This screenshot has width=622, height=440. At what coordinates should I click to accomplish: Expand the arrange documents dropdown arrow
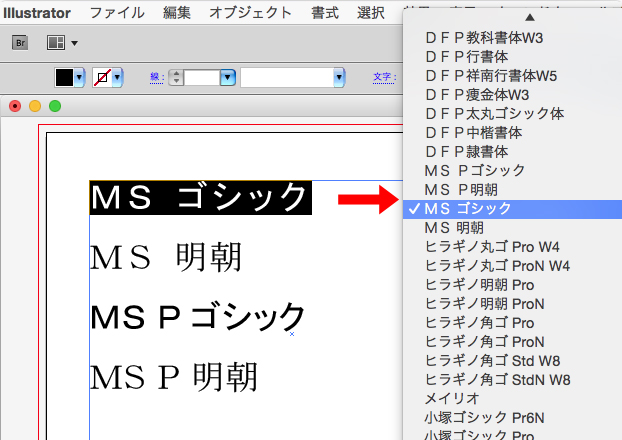click(75, 43)
